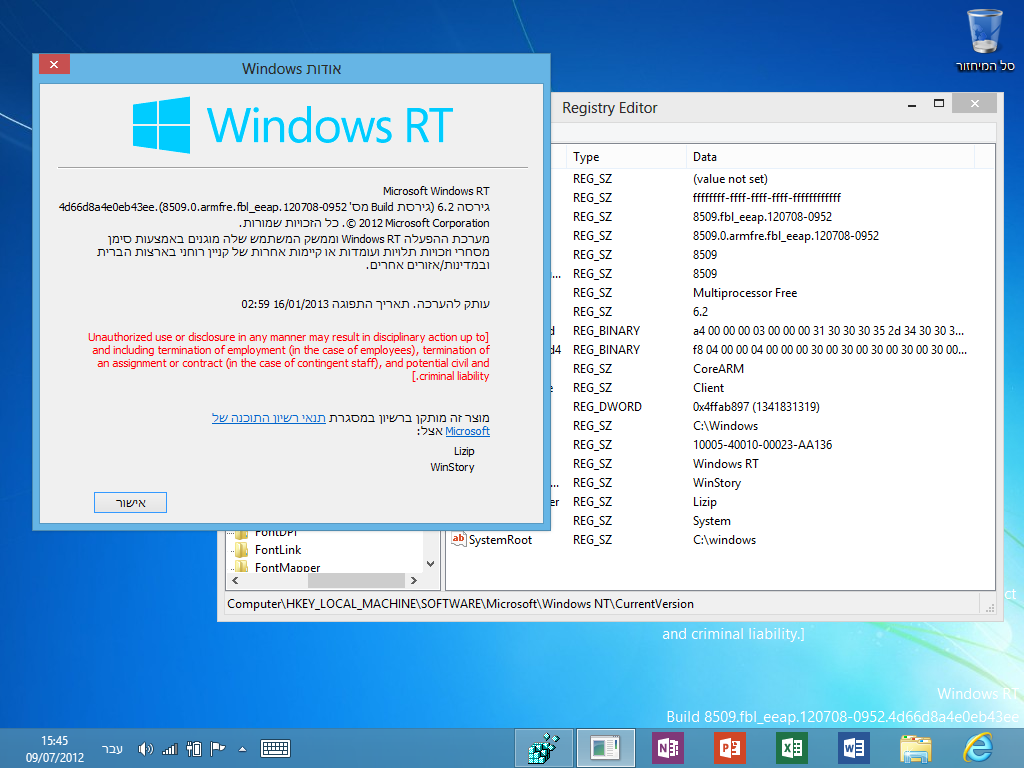Open Word from the taskbar
This screenshot has width=1024, height=768.
(853, 748)
